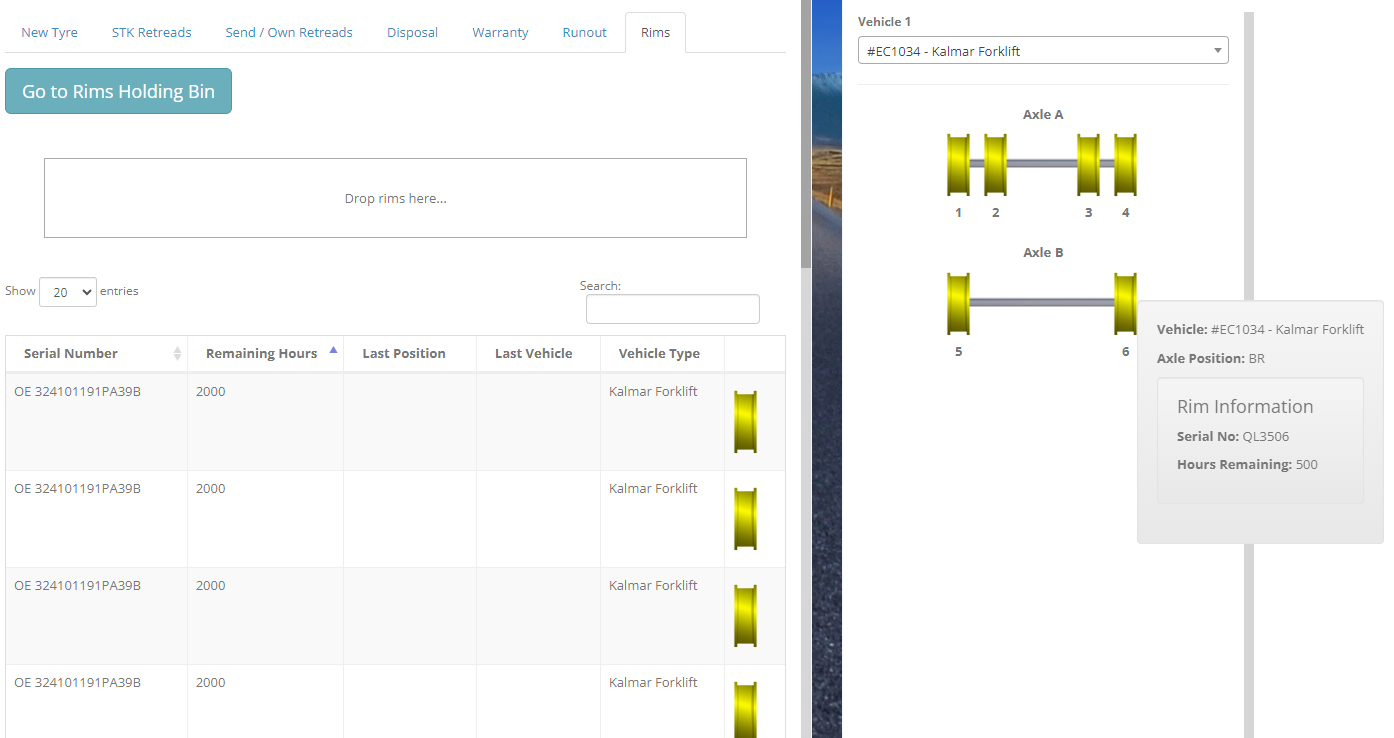Click Go to Rims Holding Bin button

click(118, 91)
